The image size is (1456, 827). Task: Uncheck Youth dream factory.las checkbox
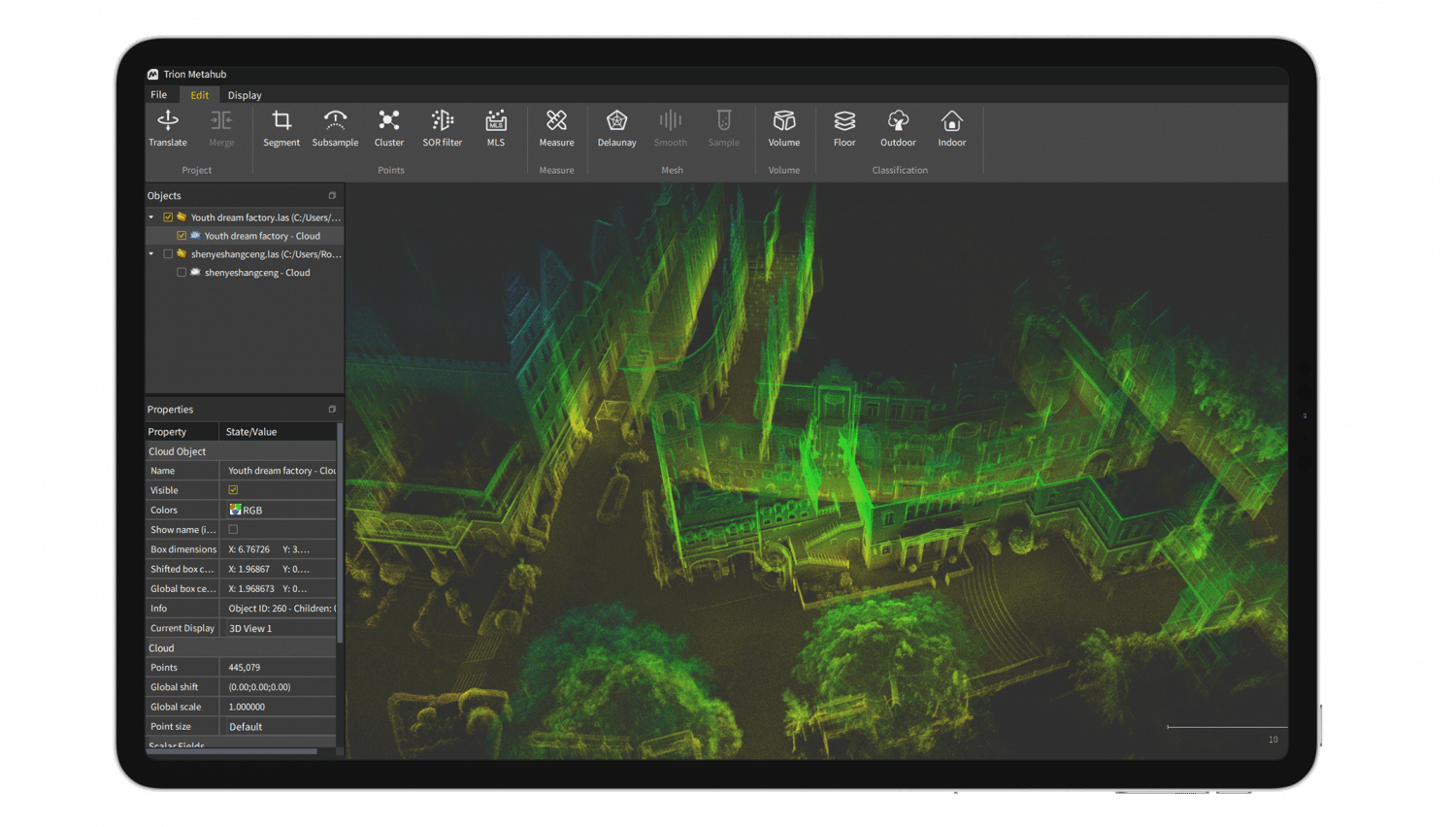[168, 217]
